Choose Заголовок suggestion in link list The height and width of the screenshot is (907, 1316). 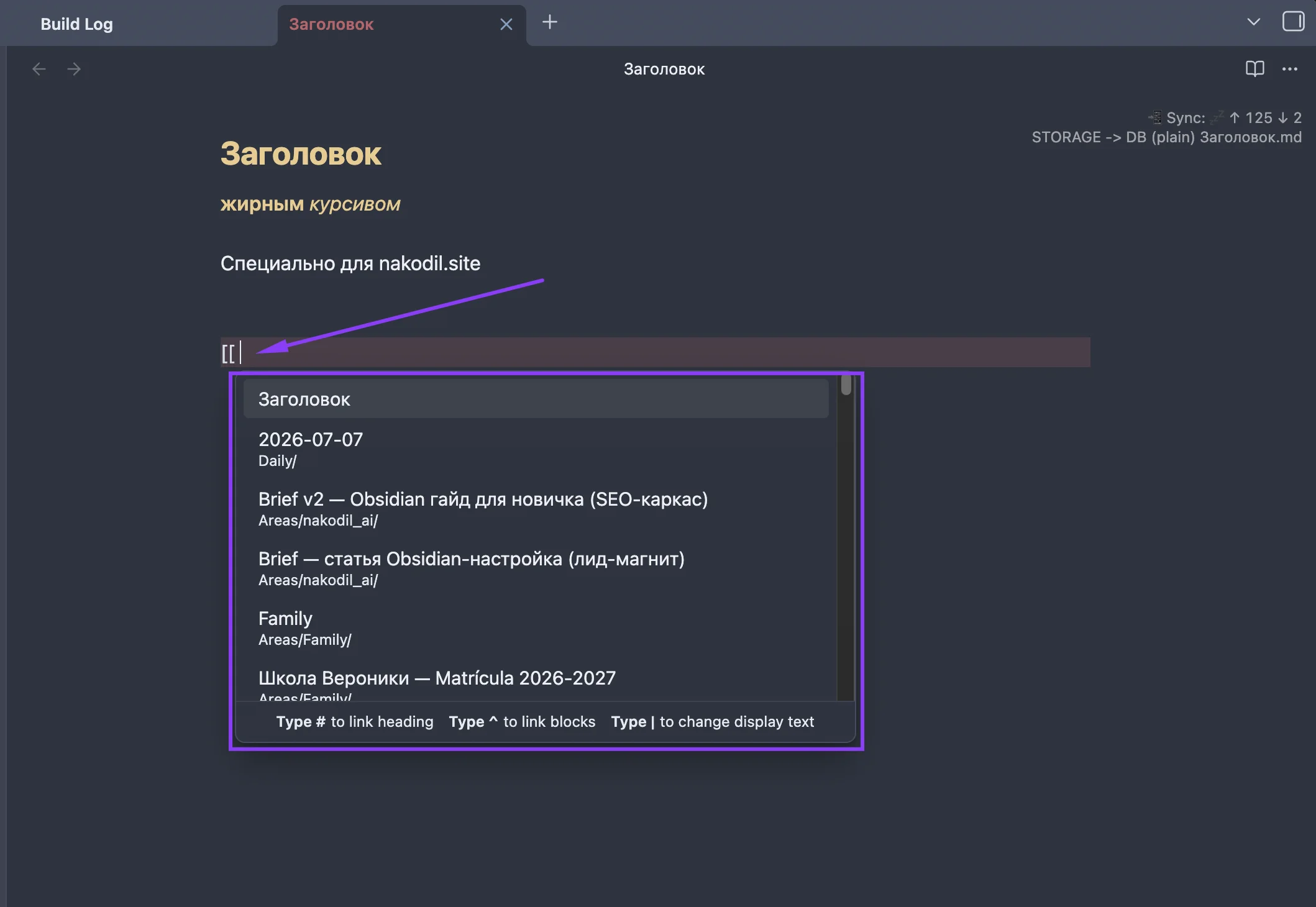(x=536, y=399)
